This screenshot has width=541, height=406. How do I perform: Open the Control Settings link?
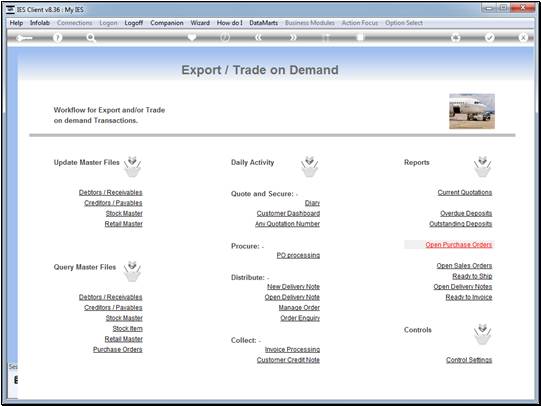click(x=469, y=360)
